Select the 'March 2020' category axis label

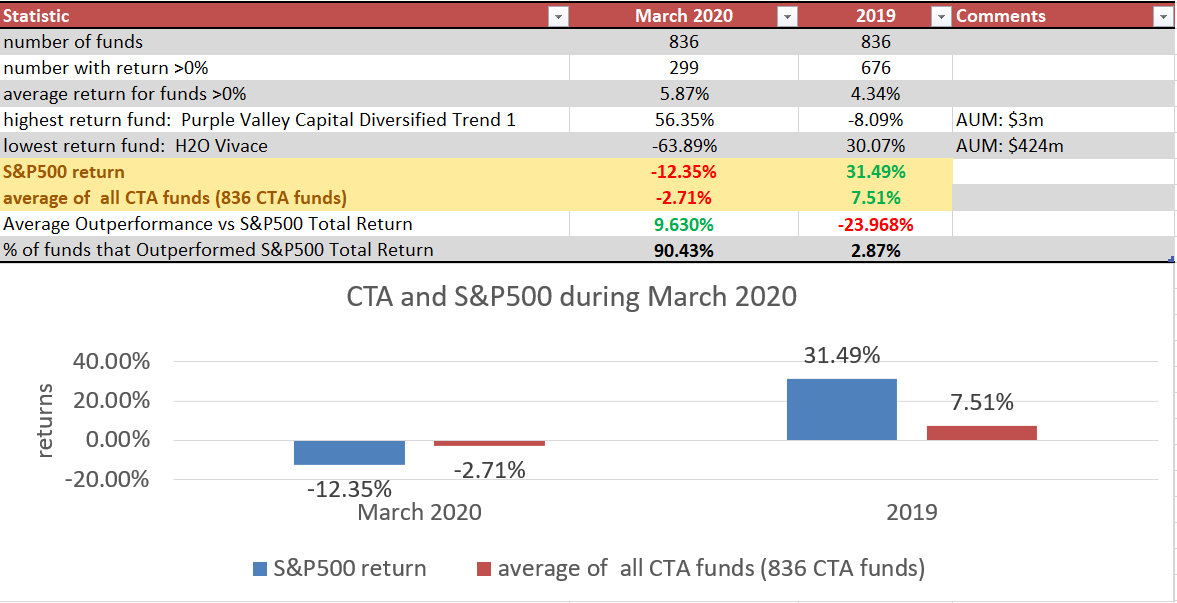pyautogui.click(x=419, y=512)
